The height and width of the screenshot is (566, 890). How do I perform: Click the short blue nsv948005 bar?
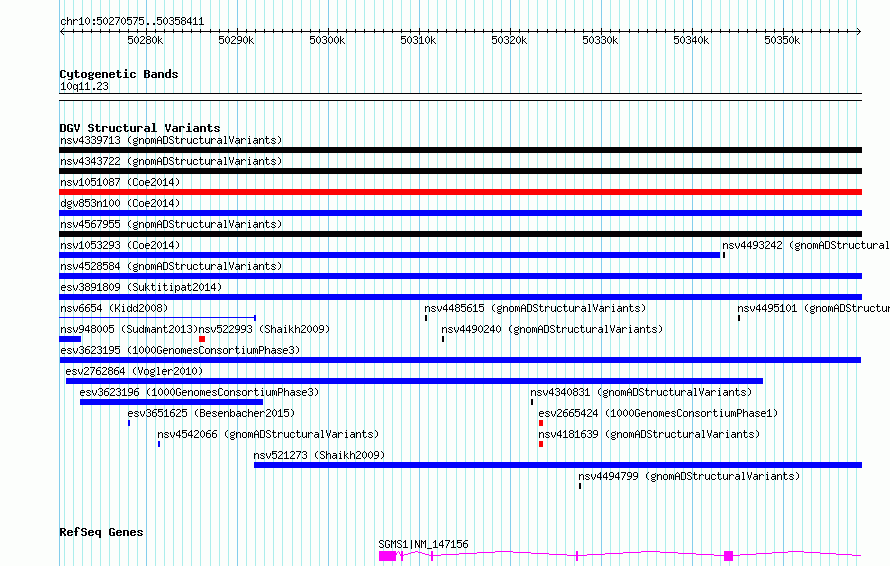click(70, 339)
